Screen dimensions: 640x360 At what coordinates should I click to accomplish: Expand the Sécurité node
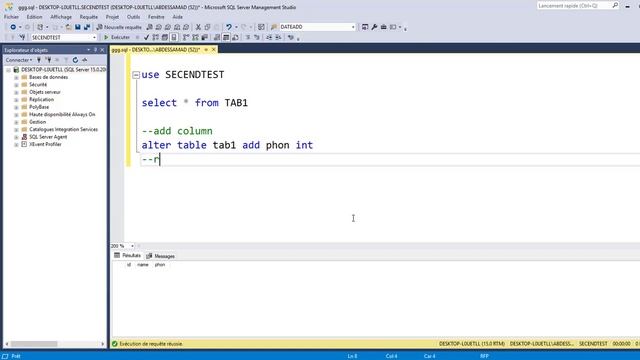pos(16,85)
